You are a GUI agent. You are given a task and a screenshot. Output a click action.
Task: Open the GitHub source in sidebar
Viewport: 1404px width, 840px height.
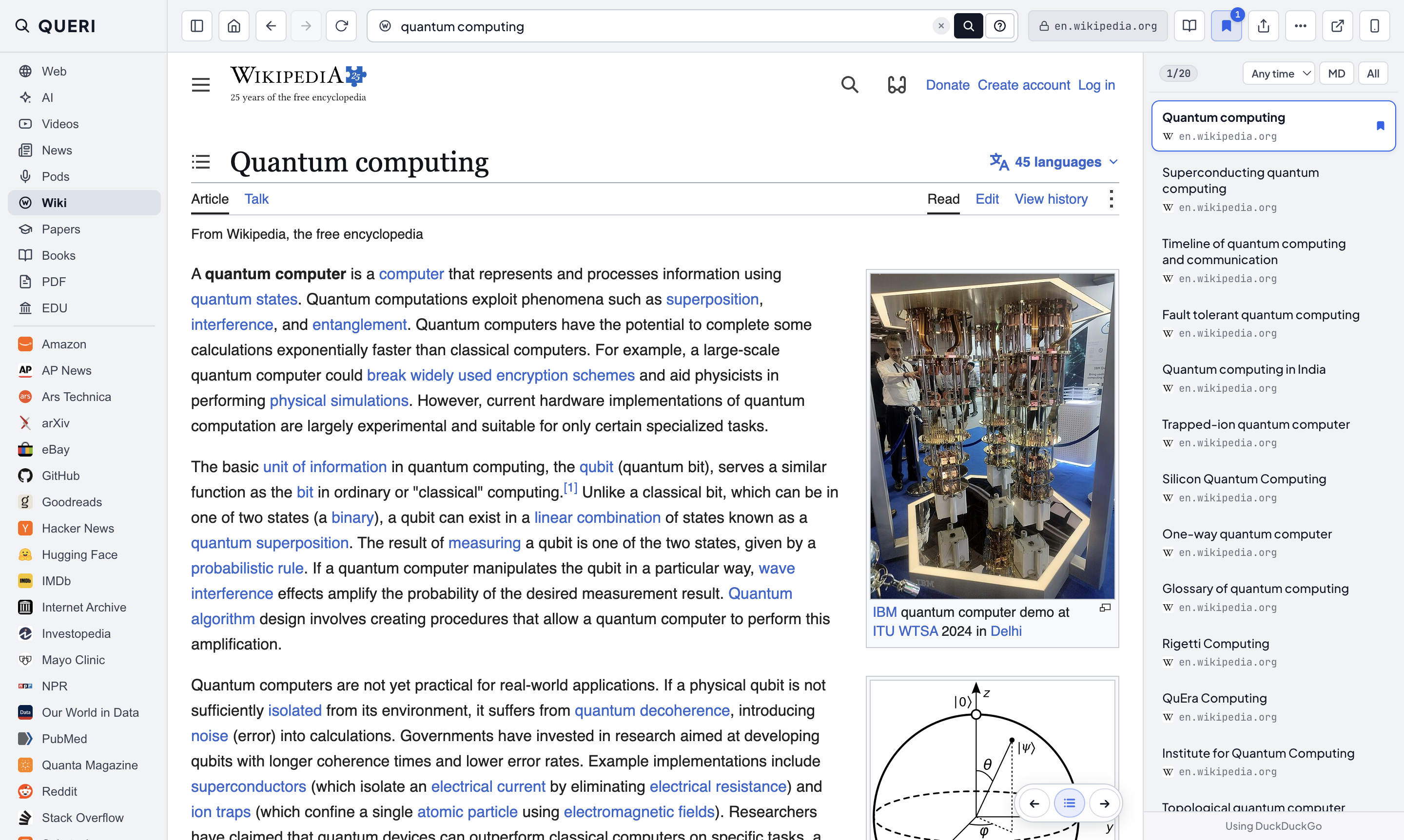[84, 476]
